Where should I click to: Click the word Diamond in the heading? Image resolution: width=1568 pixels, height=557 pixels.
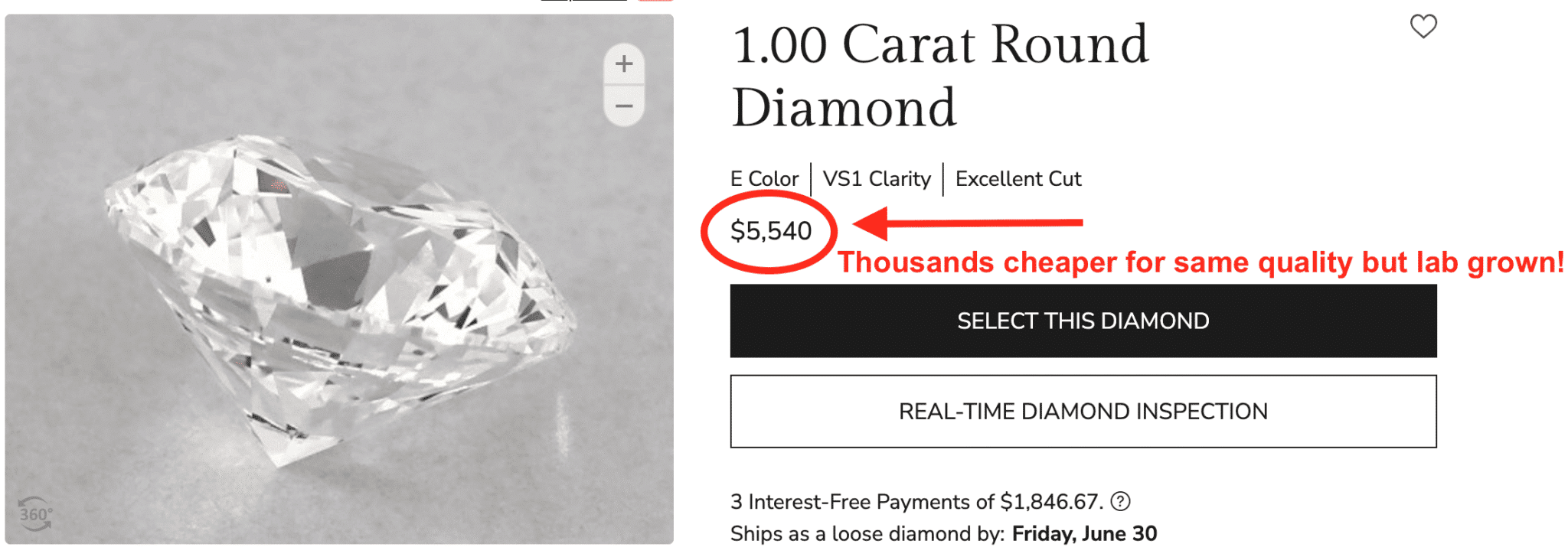point(844,109)
